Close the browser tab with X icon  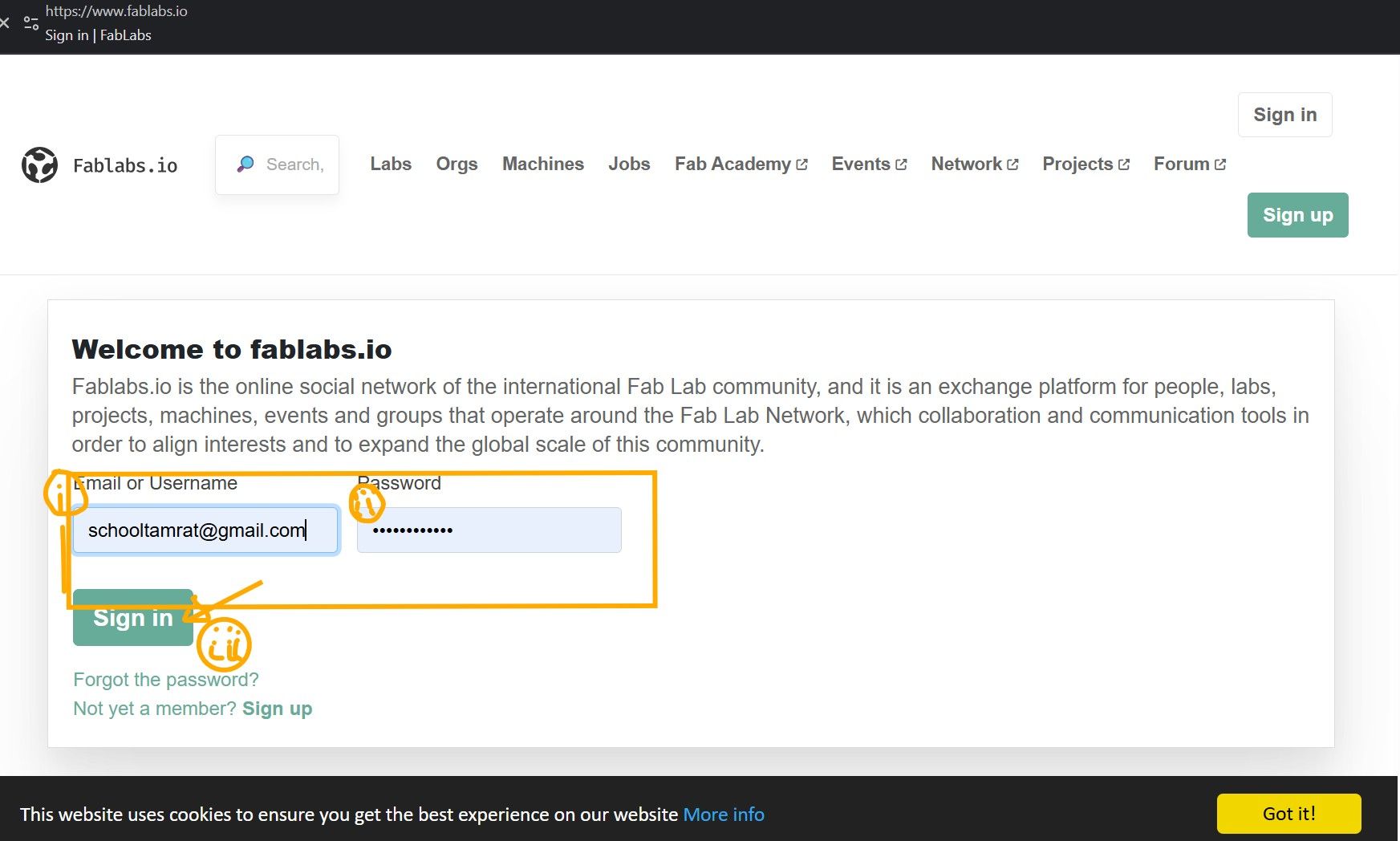coord(5,23)
